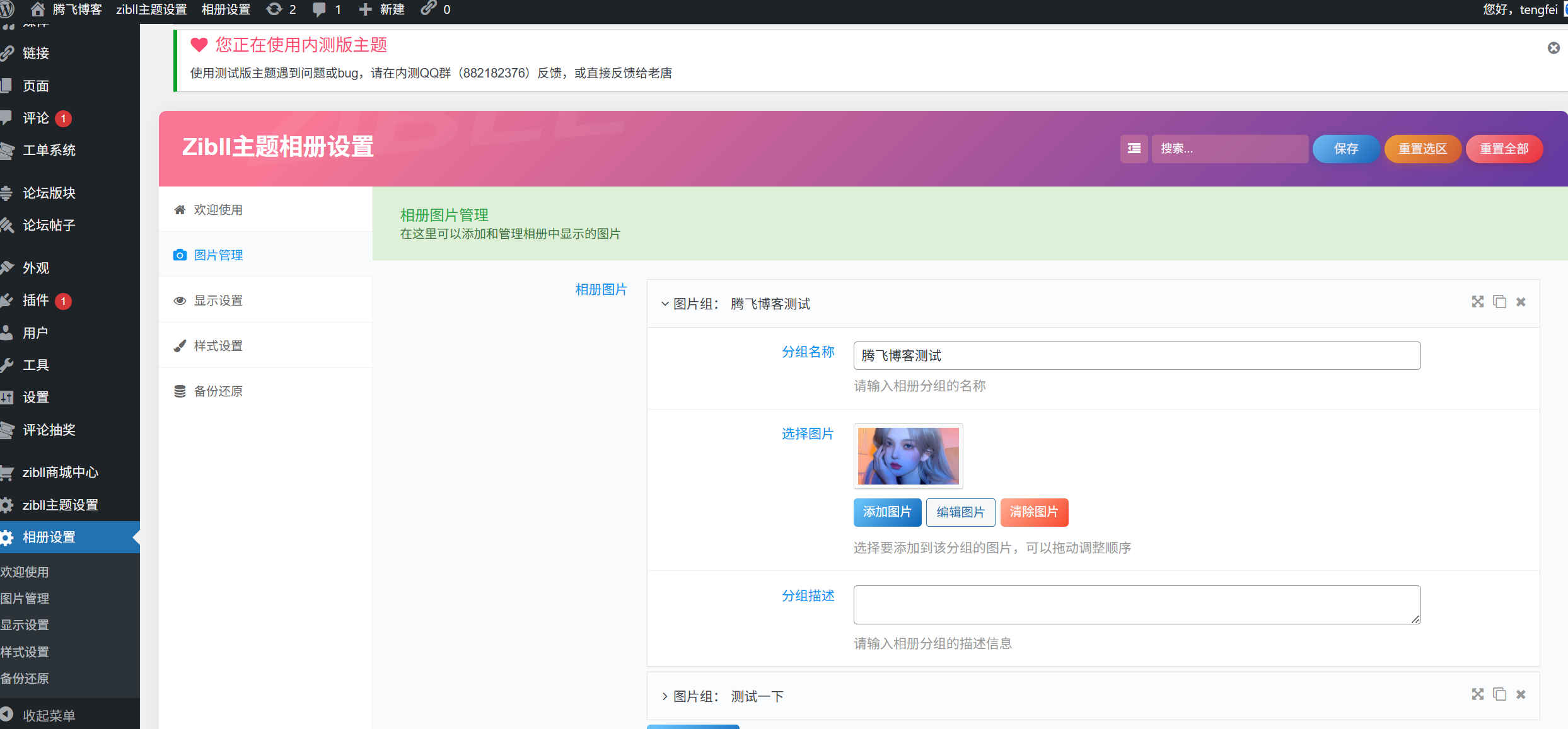
Task: Select the 图片管理 camera icon in sidebar
Action: (x=180, y=255)
